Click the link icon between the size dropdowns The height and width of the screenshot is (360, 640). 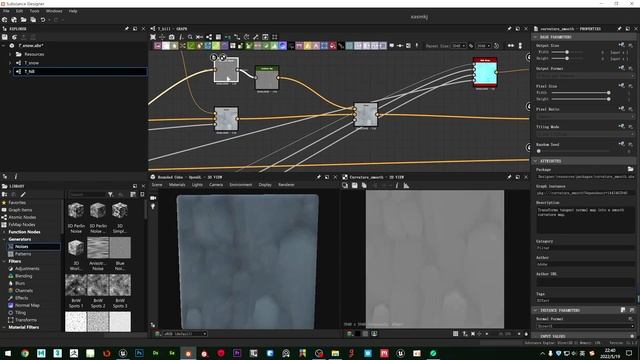click(x=471, y=46)
